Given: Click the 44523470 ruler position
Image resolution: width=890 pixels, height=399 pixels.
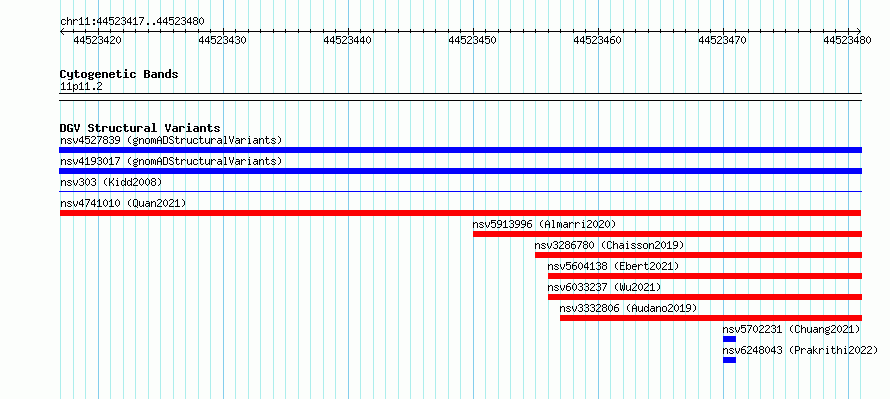Looking at the screenshot, I should tap(722, 40).
